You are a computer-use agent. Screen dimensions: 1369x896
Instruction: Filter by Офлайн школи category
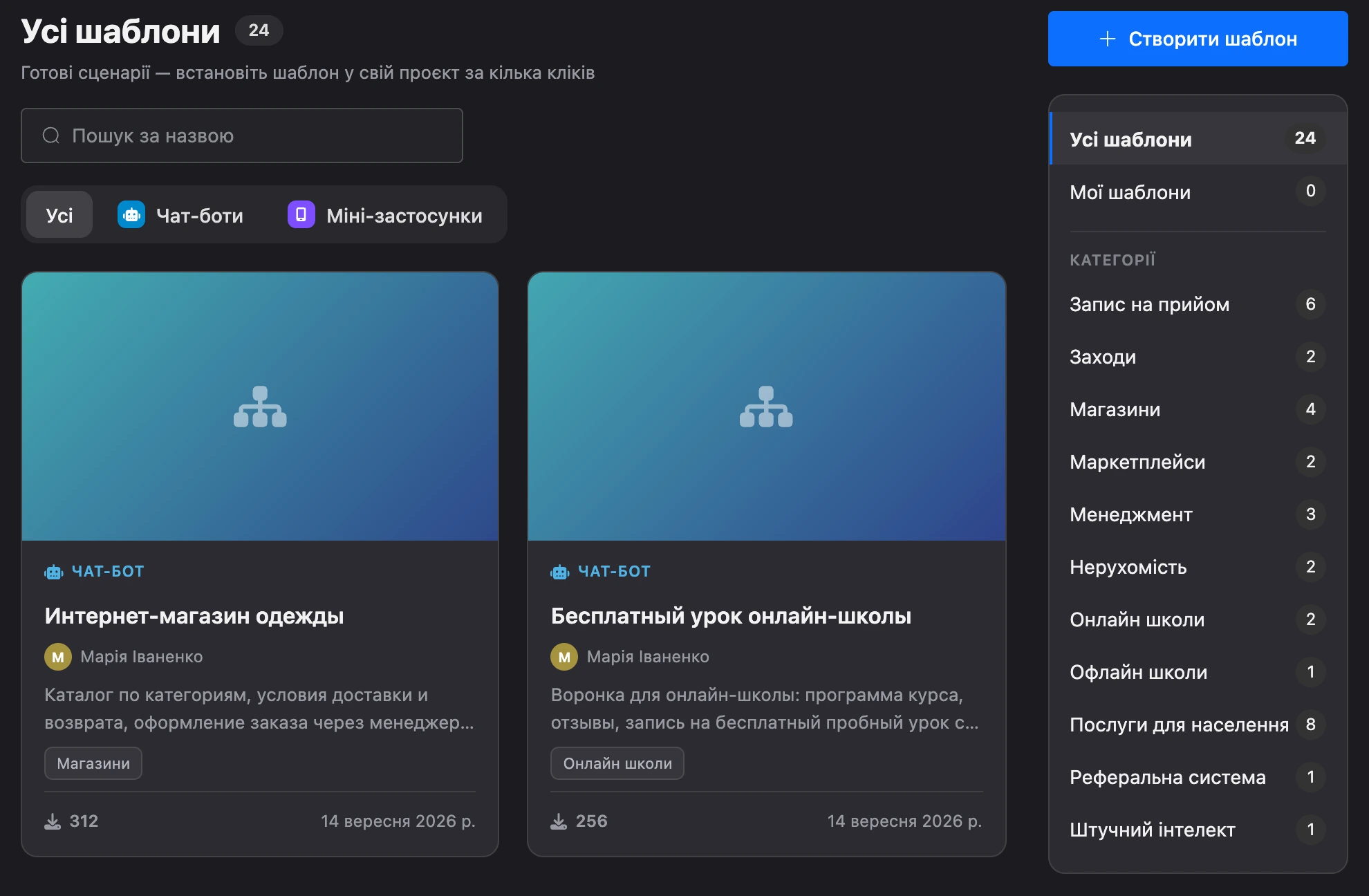pos(1198,672)
